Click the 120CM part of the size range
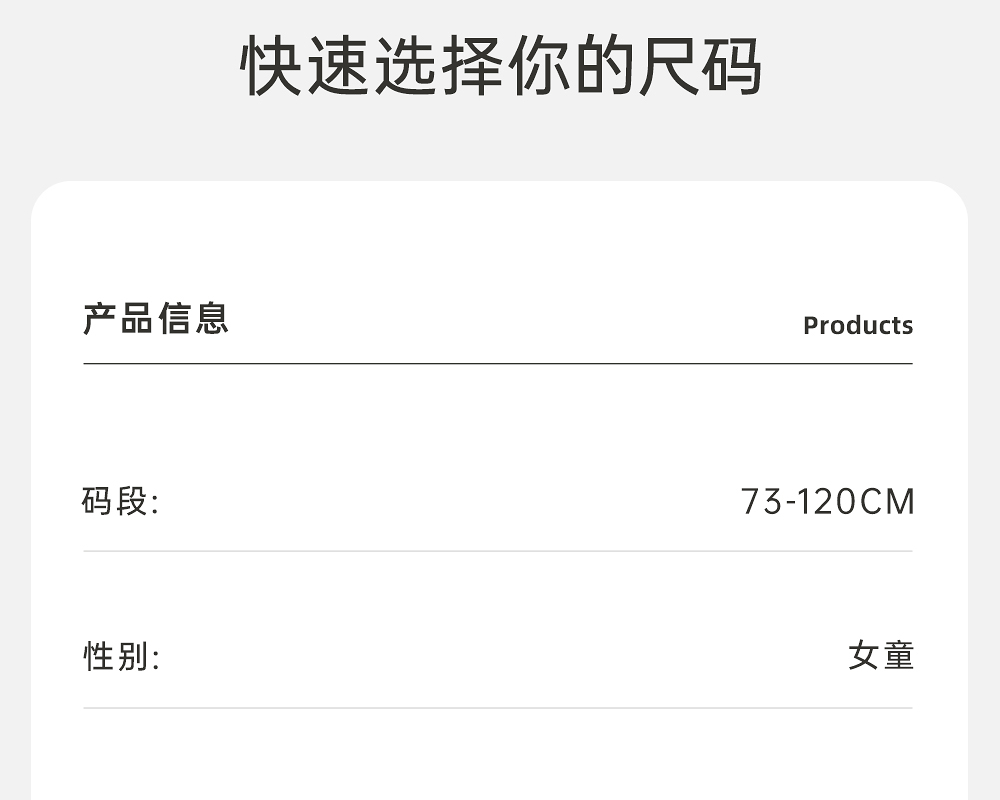The image size is (1000, 800). [855, 501]
